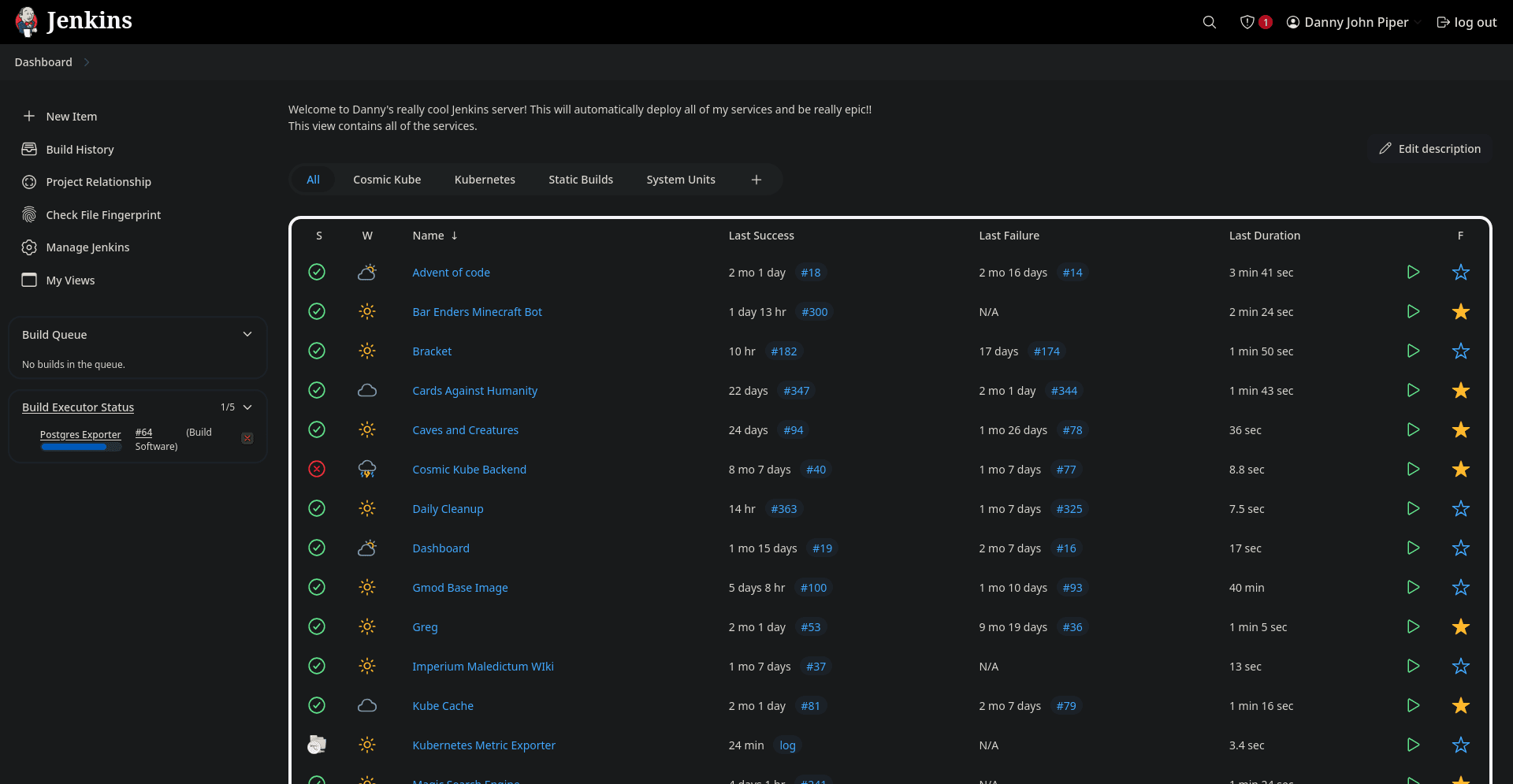Expand the Dashboard breadcrumb chevron
Screen dimensions: 1513x784
(x=87, y=62)
